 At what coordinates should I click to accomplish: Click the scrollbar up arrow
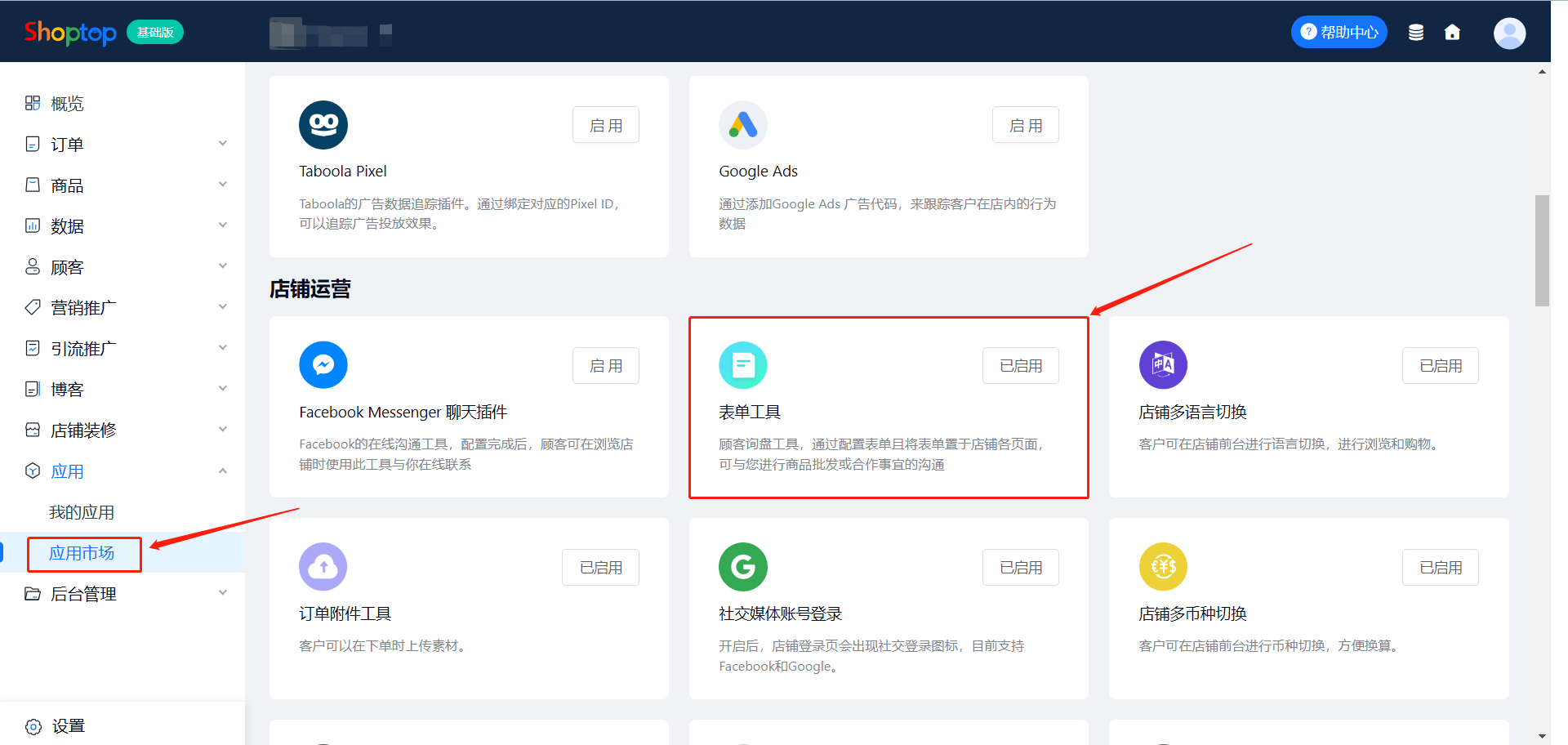tap(1542, 72)
